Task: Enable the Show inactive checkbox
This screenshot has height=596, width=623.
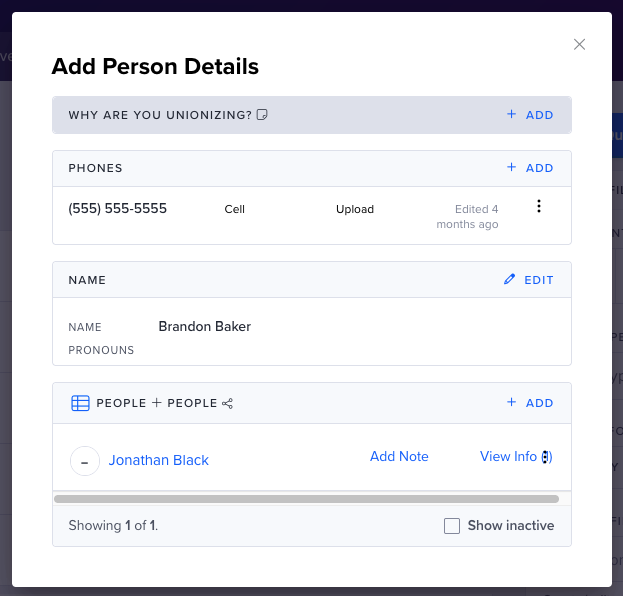Action: click(452, 526)
